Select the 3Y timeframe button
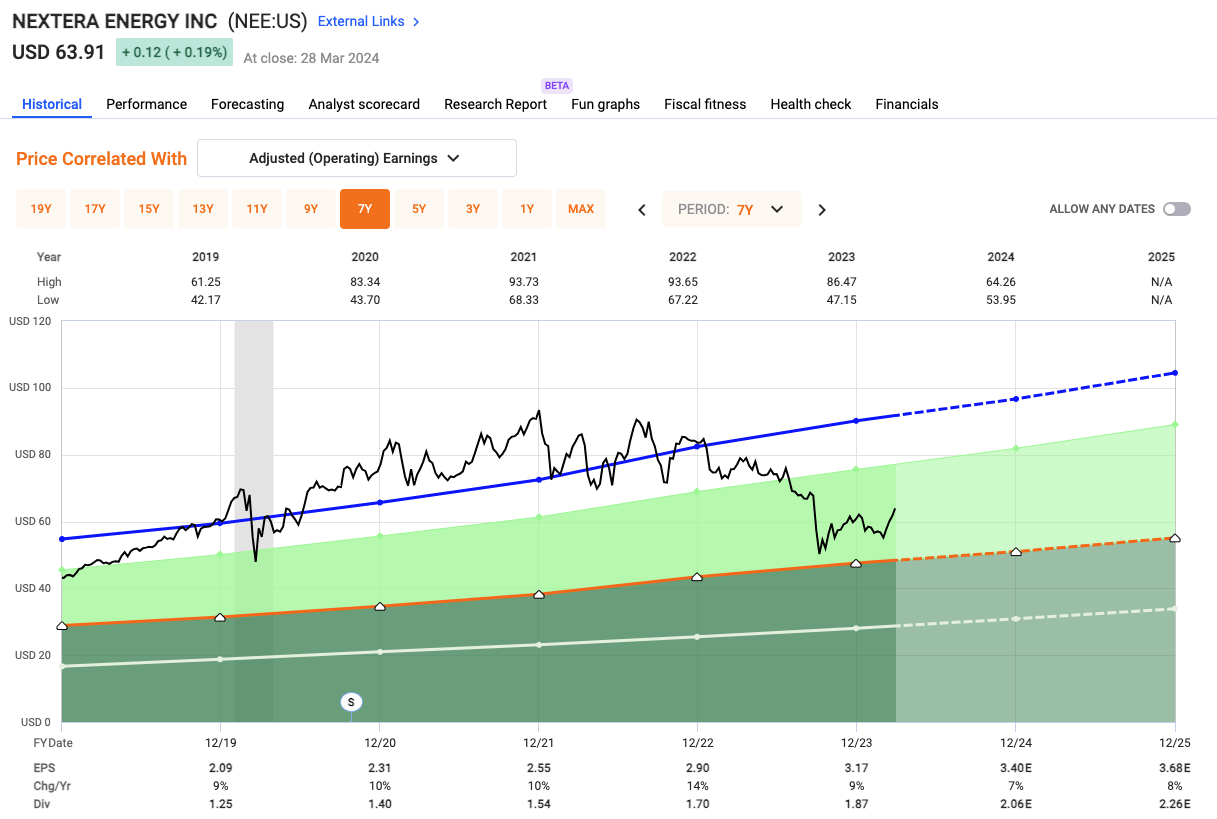The width and height of the screenshot is (1217, 819). click(473, 209)
